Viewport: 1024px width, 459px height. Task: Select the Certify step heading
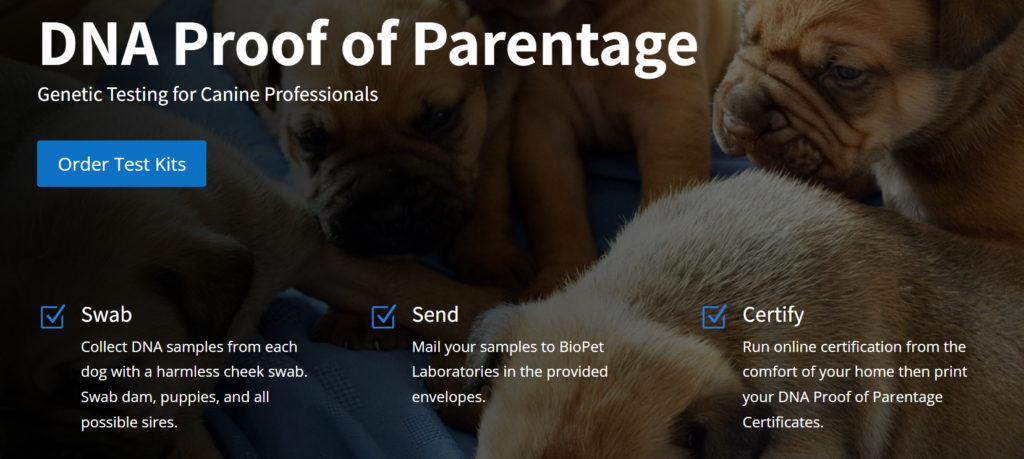(x=773, y=315)
